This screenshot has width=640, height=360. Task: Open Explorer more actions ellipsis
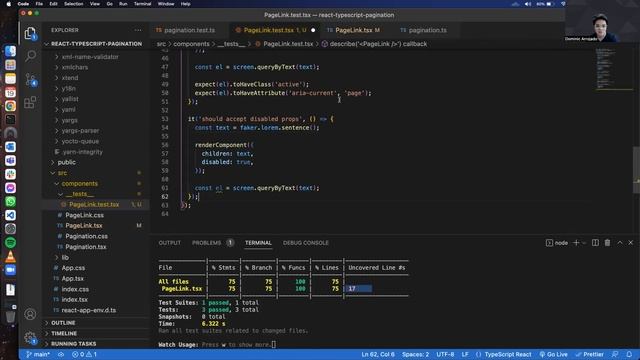(138, 30)
